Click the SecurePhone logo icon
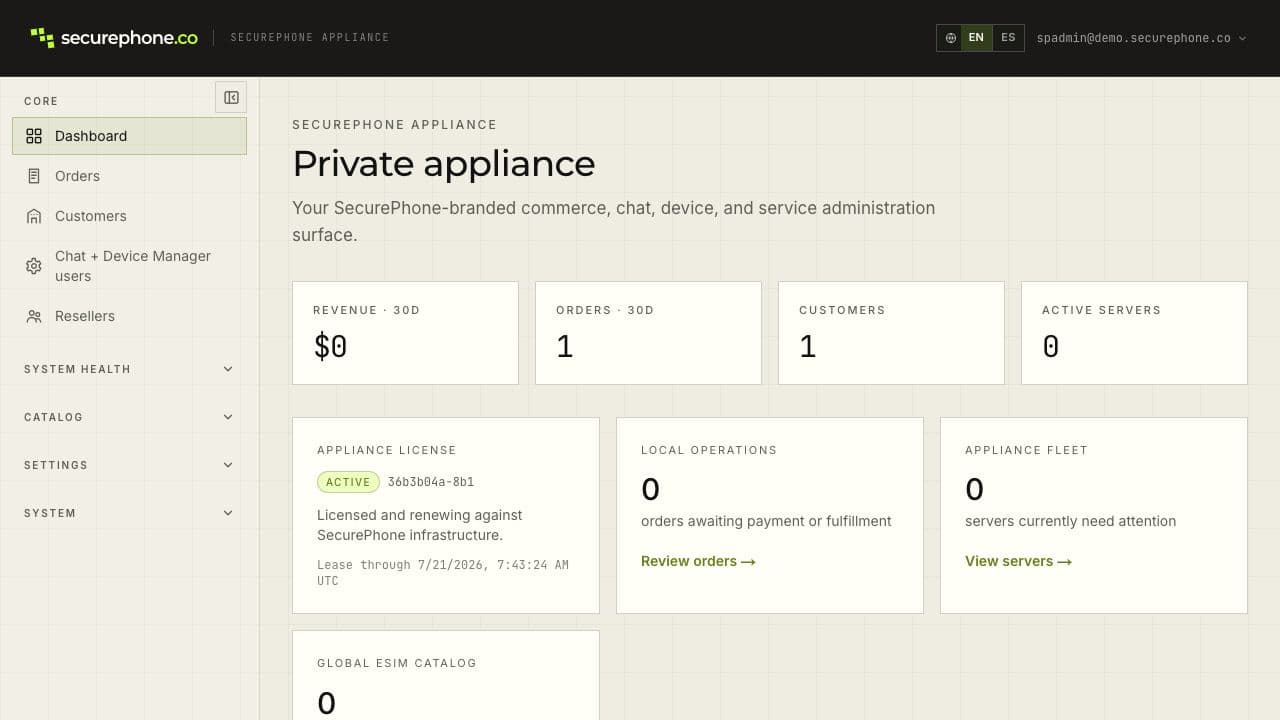The width and height of the screenshot is (1280, 720). [x=42, y=38]
